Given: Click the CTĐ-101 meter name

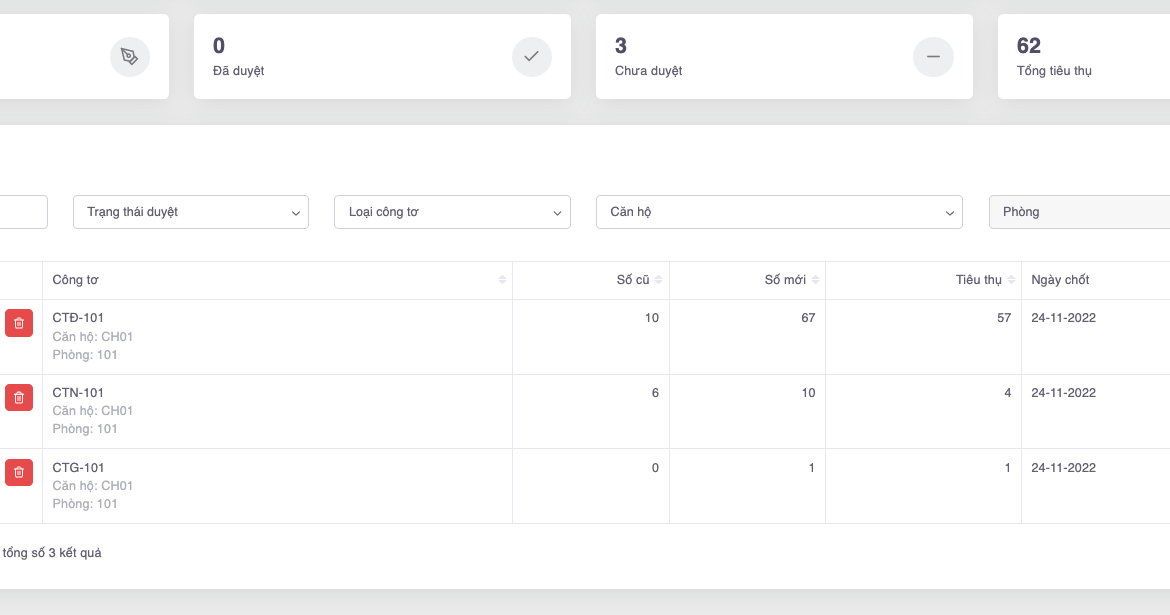Looking at the screenshot, I should [x=78, y=318].
